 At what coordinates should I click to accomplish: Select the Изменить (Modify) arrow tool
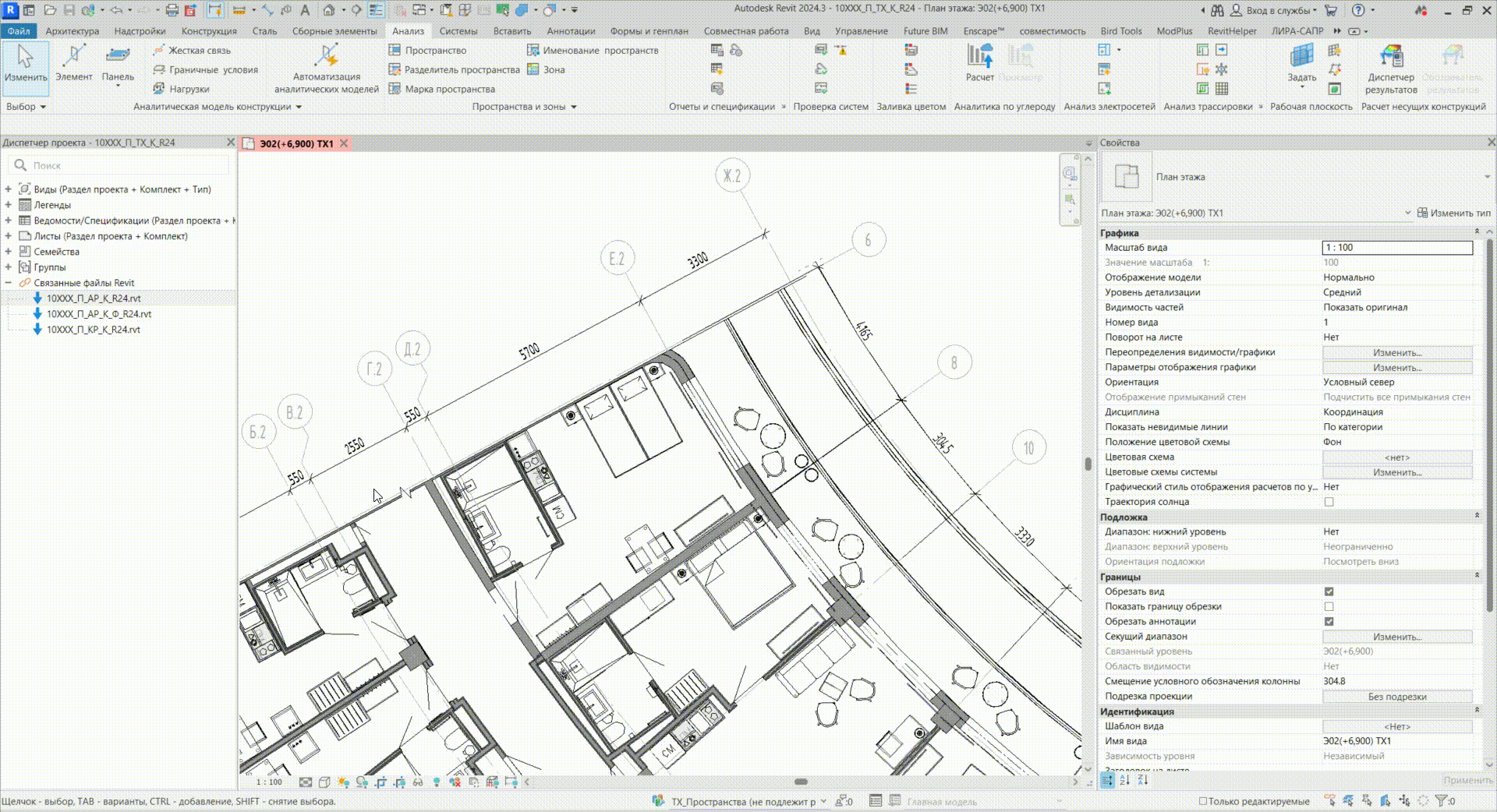25,57
